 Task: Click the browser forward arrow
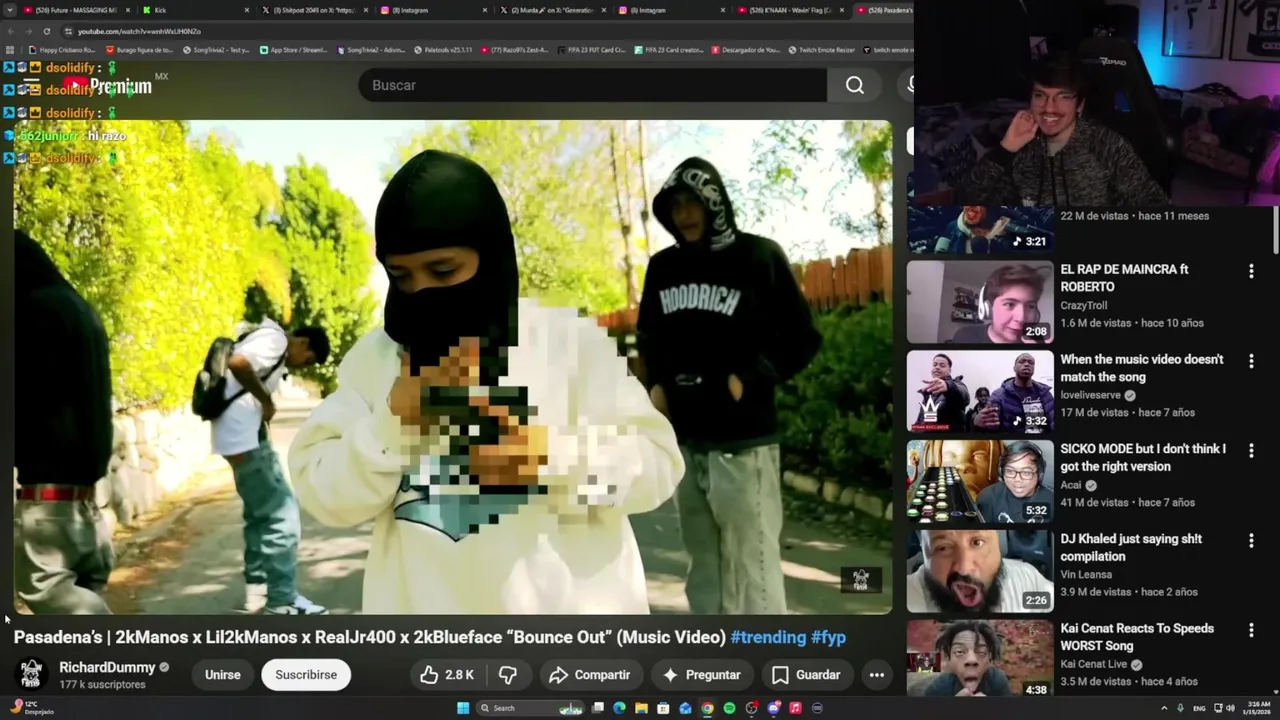click(x=28, y=31)
